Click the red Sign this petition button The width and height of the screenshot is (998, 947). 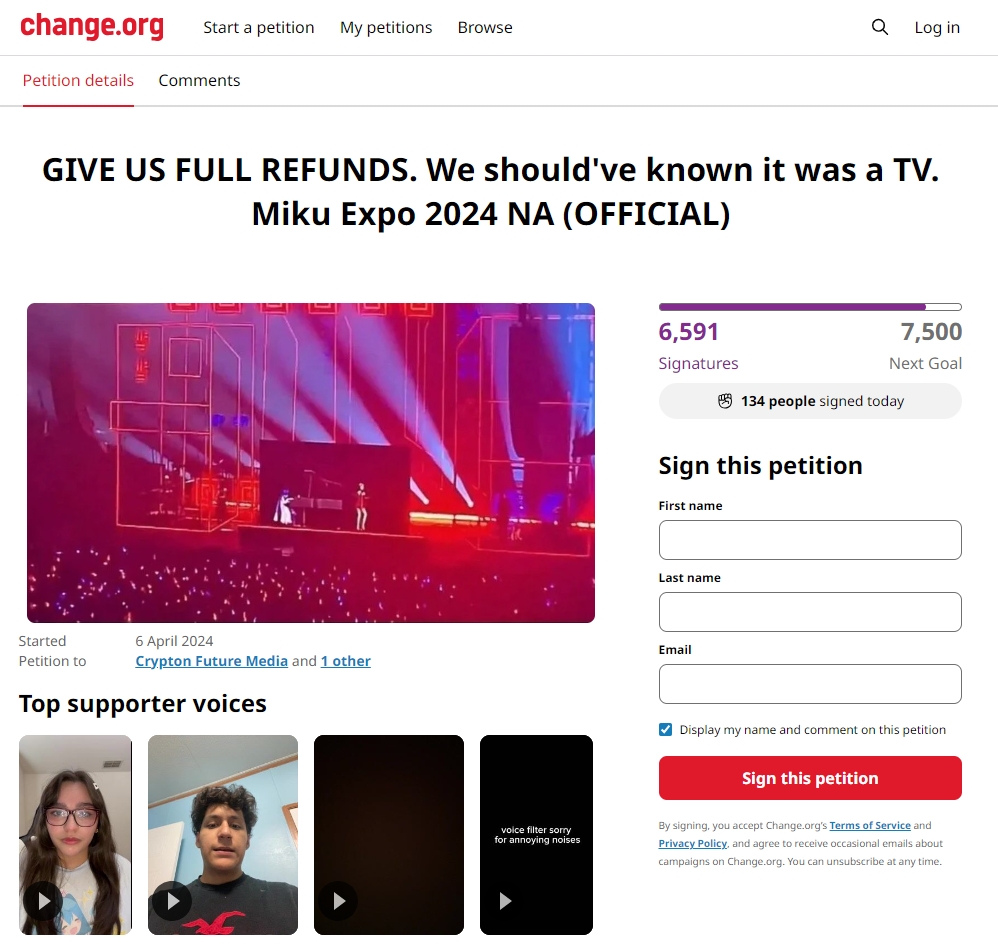[810, 778]
